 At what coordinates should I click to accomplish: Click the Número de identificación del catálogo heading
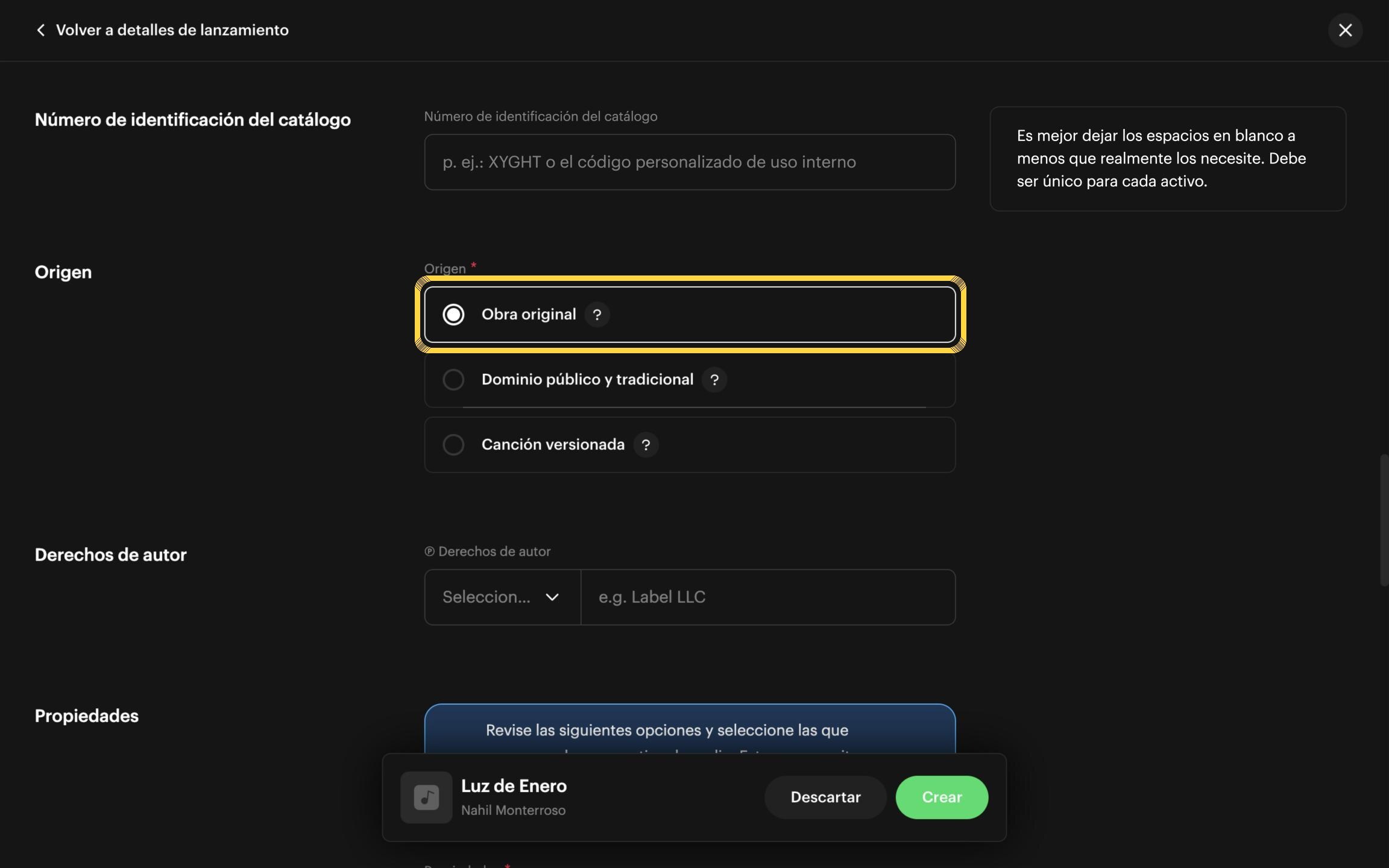(193, 120)
